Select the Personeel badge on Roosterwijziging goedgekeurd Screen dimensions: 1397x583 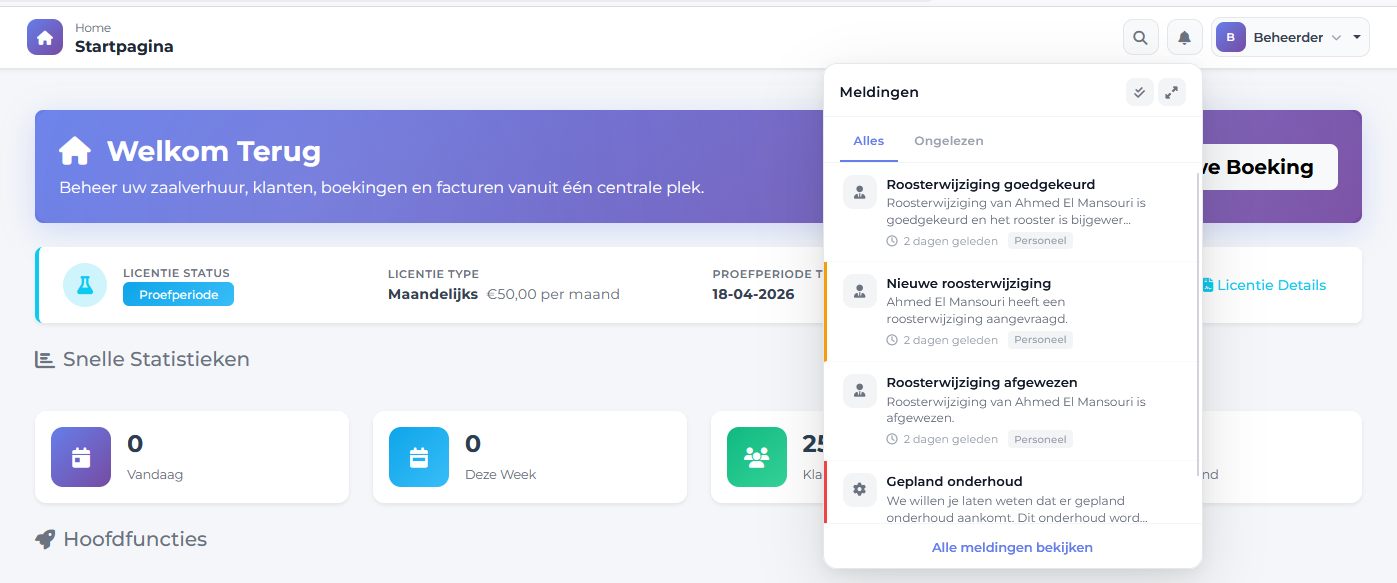(x=1040, y=240)
